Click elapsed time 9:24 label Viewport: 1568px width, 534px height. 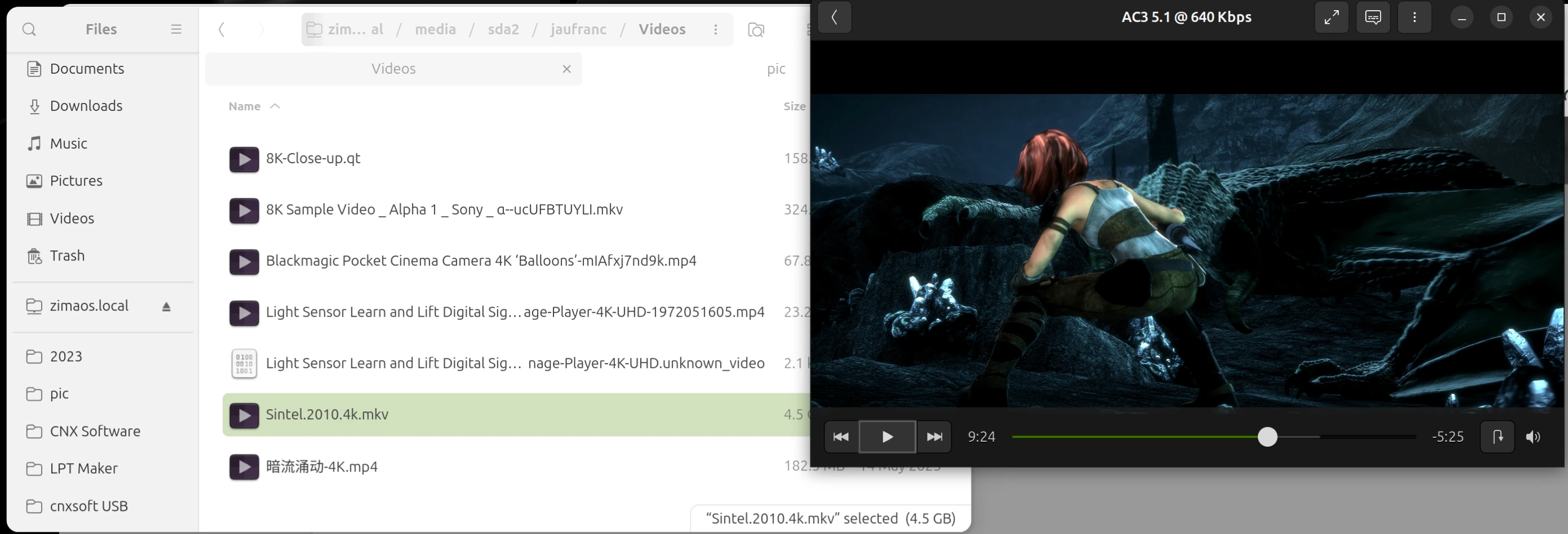[x=981, y=437]
